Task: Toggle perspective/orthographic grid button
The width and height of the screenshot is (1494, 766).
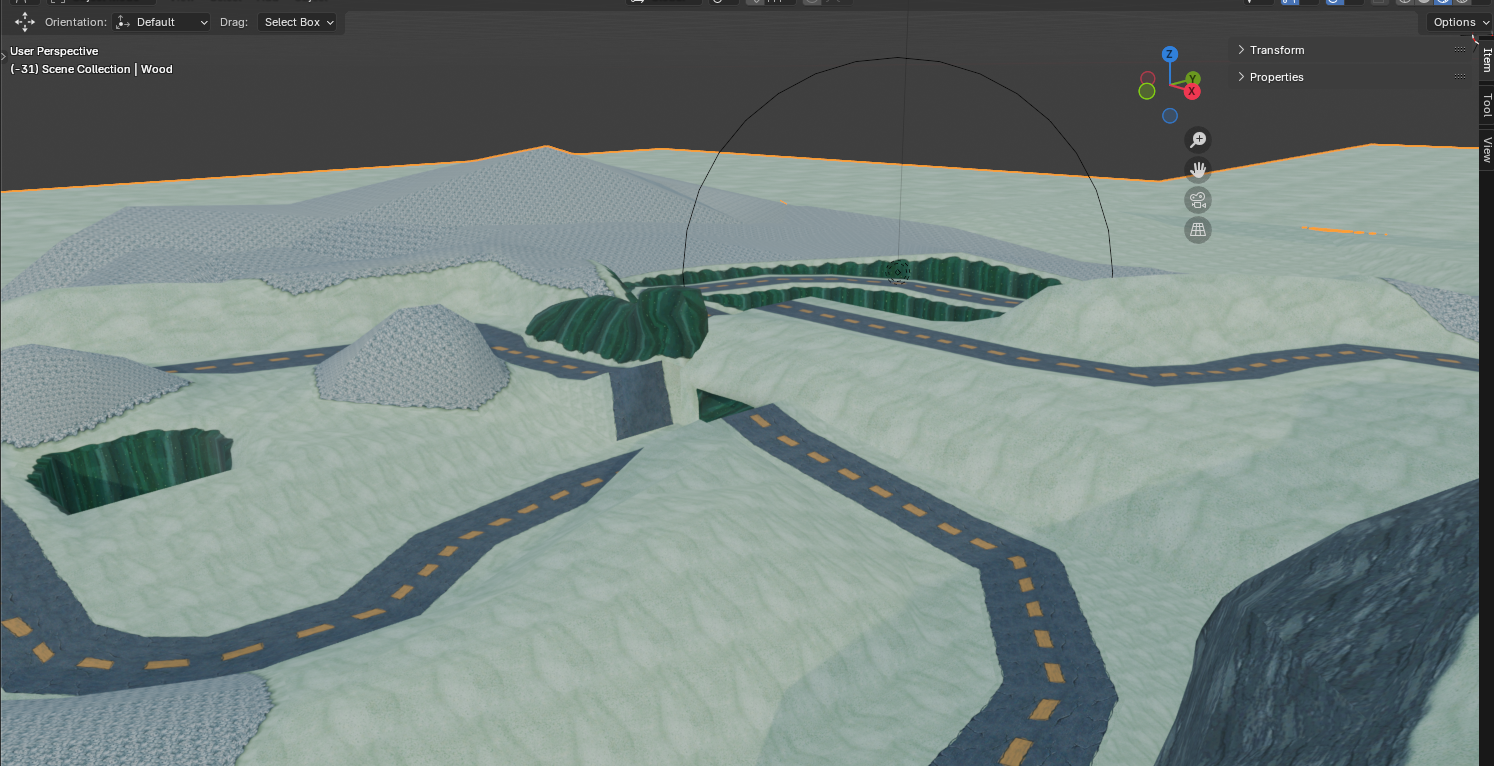Action: click(1198, 230)
